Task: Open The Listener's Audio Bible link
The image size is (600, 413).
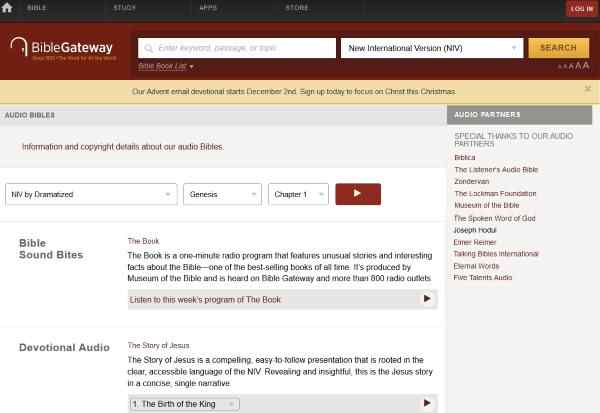Action: point(496,170)
